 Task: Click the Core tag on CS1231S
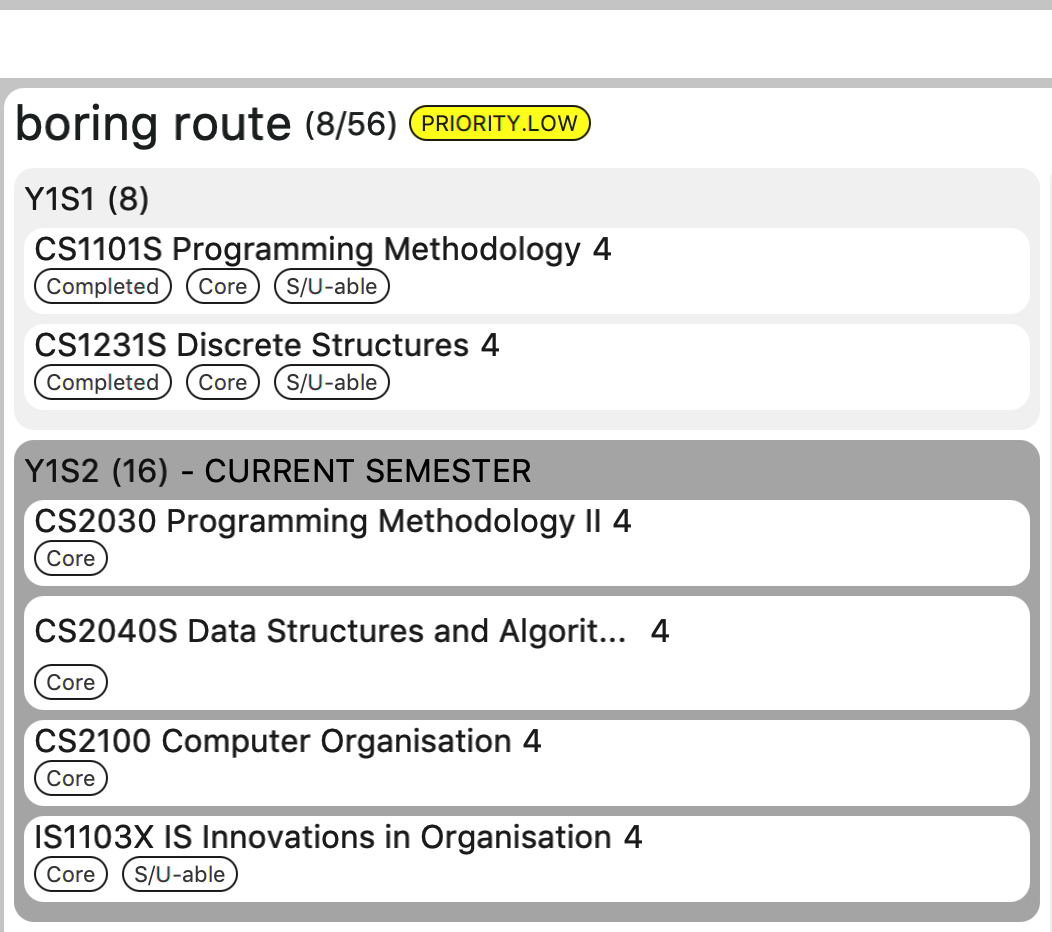223,382
